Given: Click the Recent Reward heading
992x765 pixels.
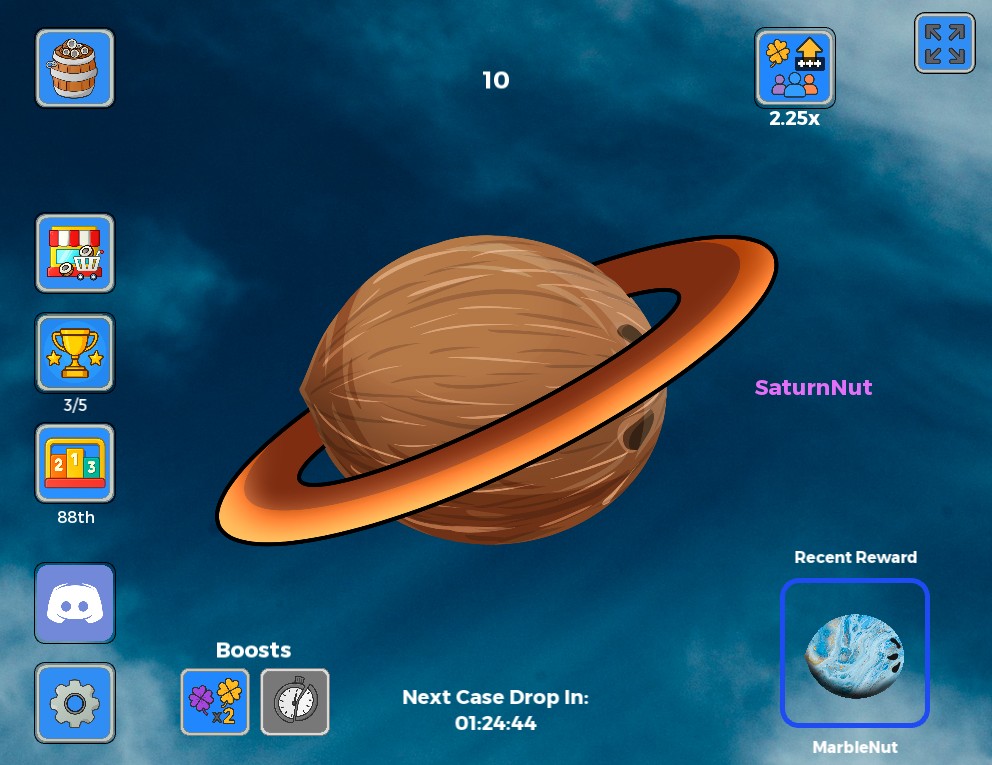Looking at the screenshot, I should [855, 557].
